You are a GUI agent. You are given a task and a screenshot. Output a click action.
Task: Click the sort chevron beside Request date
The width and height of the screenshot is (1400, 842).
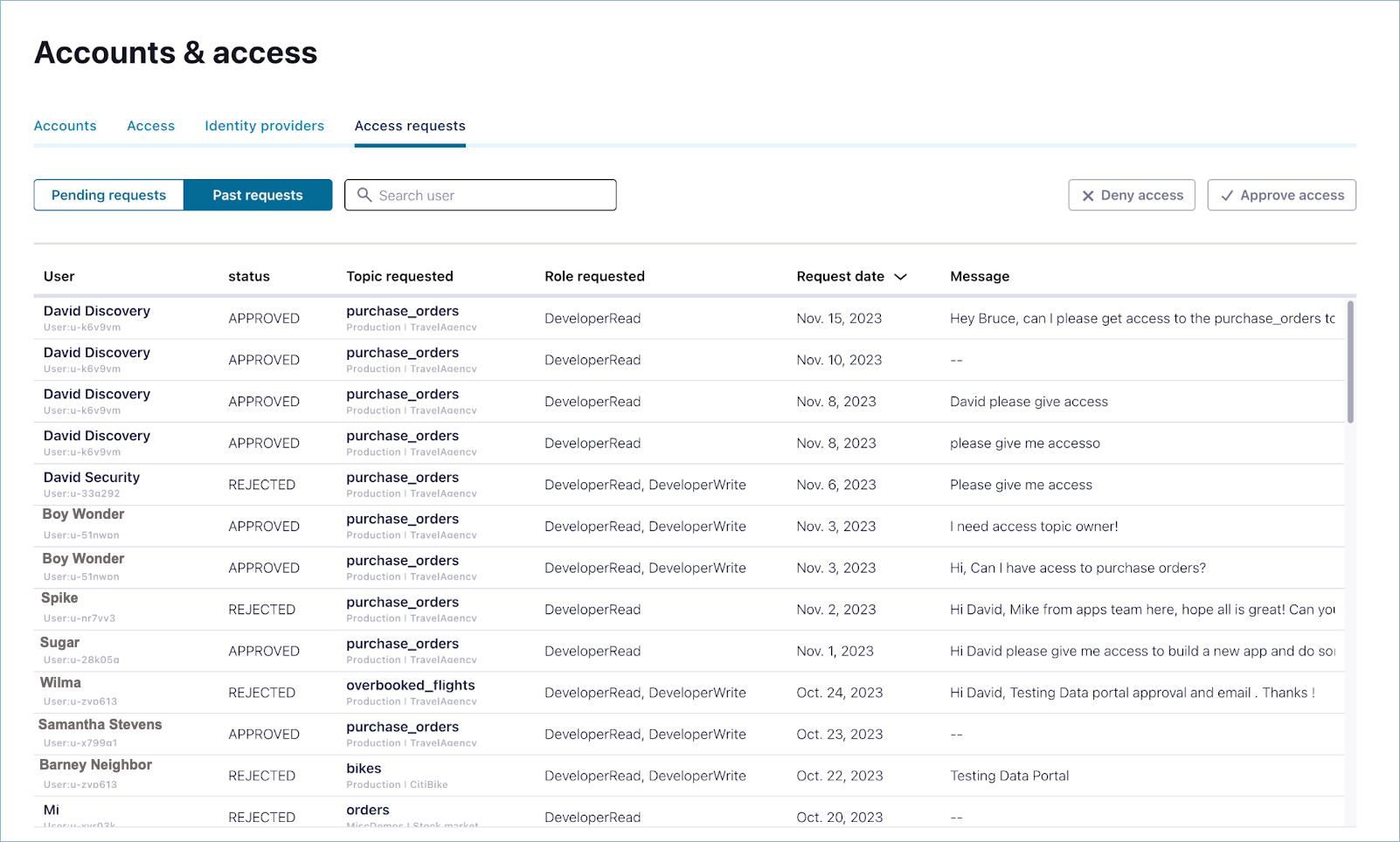[x=901, y=276]
